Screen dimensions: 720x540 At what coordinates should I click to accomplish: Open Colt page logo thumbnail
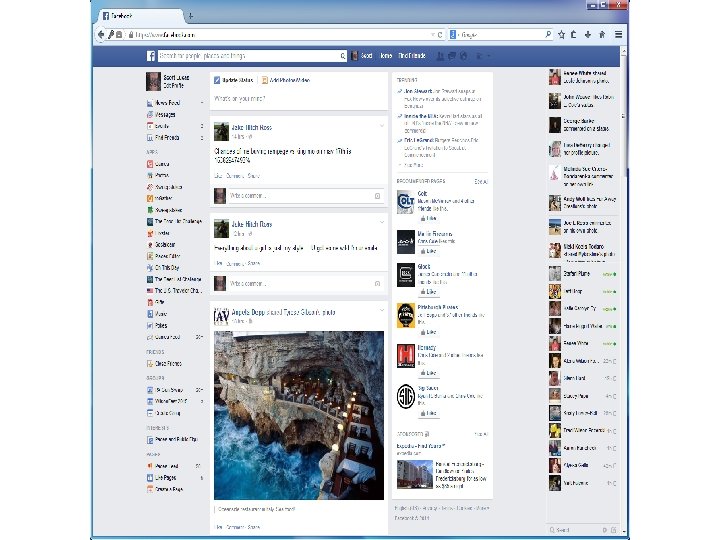tap(406, 202)
